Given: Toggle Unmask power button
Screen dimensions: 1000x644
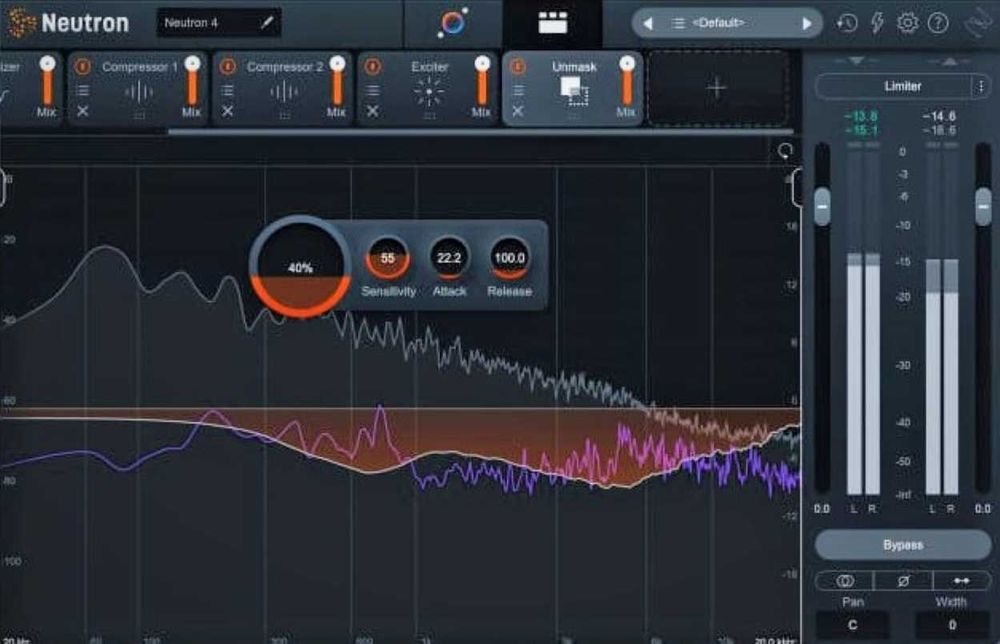Looking at the screenshot, I should tap(518, 66).
